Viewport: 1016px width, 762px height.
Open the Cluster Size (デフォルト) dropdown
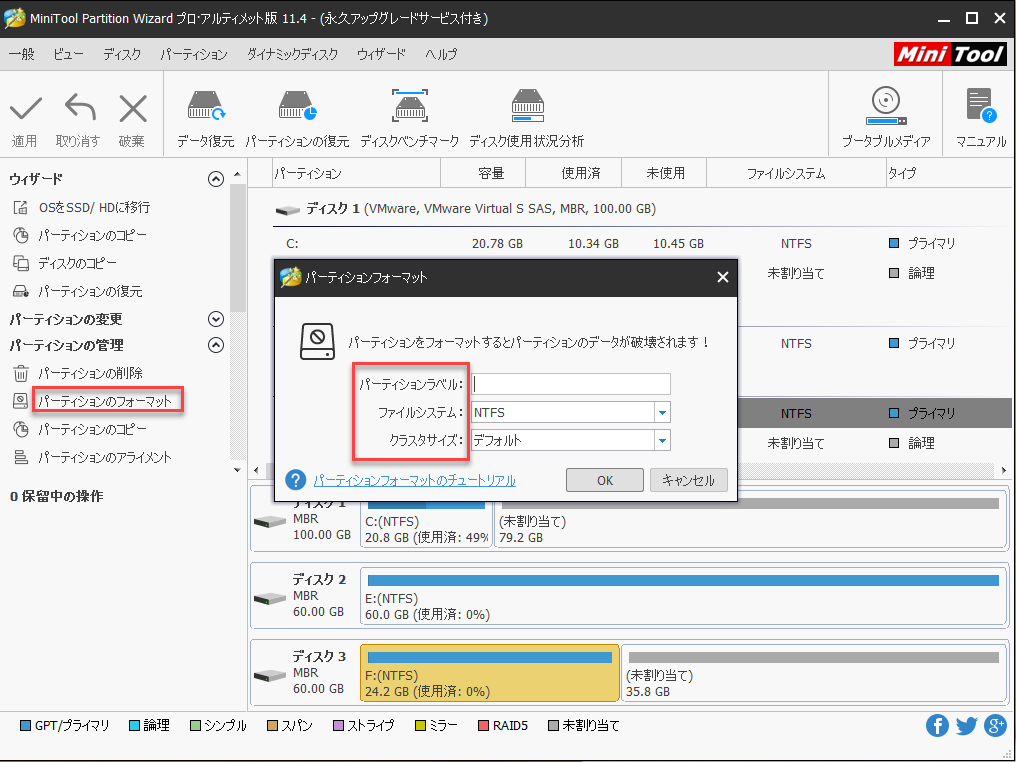click(x=662, y=441)
